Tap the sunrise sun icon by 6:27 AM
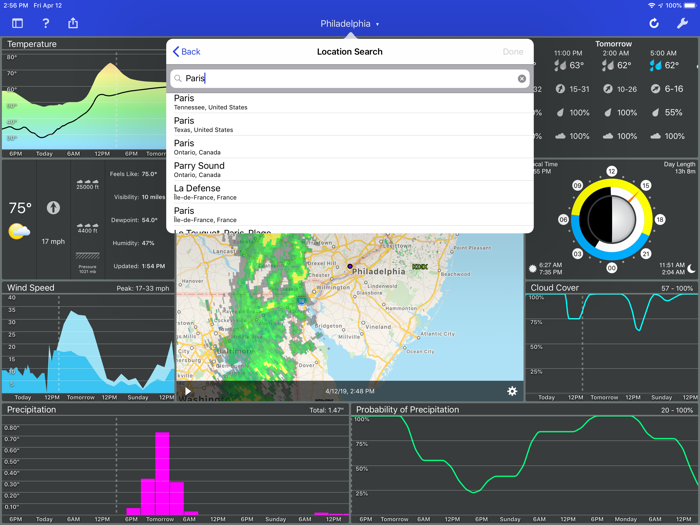Viewport: 700px width, 525px height. (x=532, y=269)
